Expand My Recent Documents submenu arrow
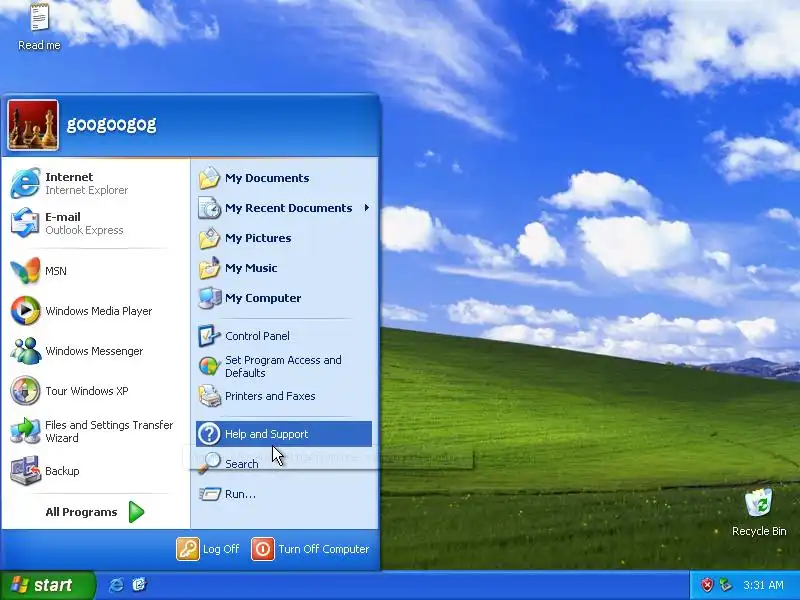This screenshot has width=800, height=600. [x=366, y=208]
